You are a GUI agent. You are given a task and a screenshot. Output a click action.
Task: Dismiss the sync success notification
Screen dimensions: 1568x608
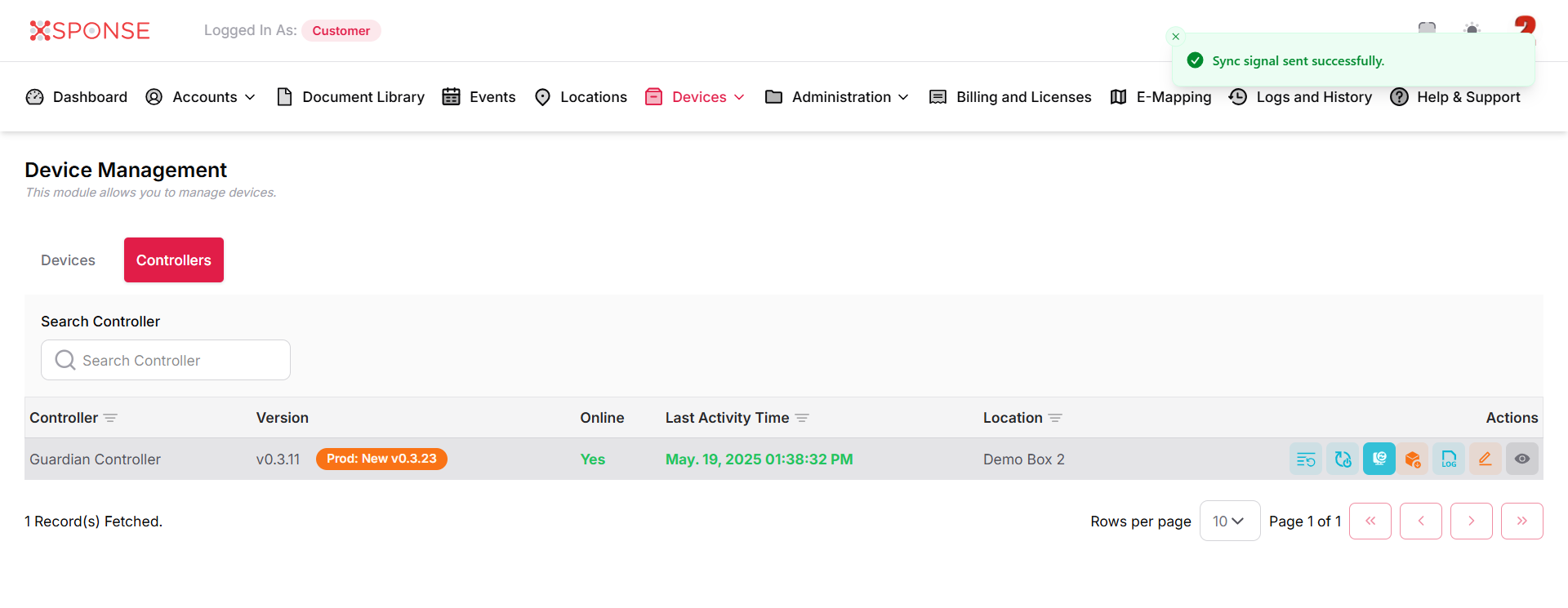[x=1176, y=37]
